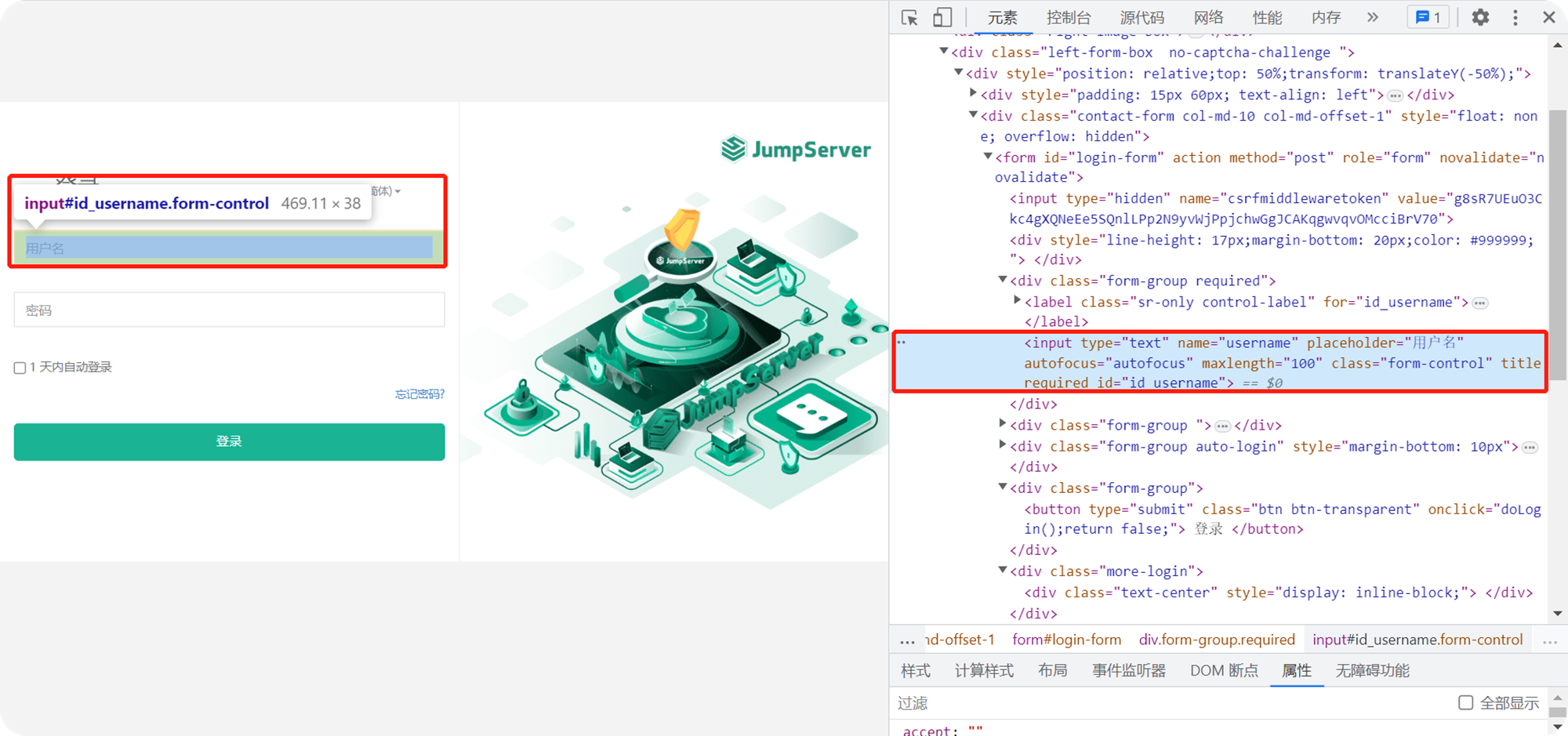Close the DevTools panel
1568x736 pixels.
click(x=1549, y=17)
